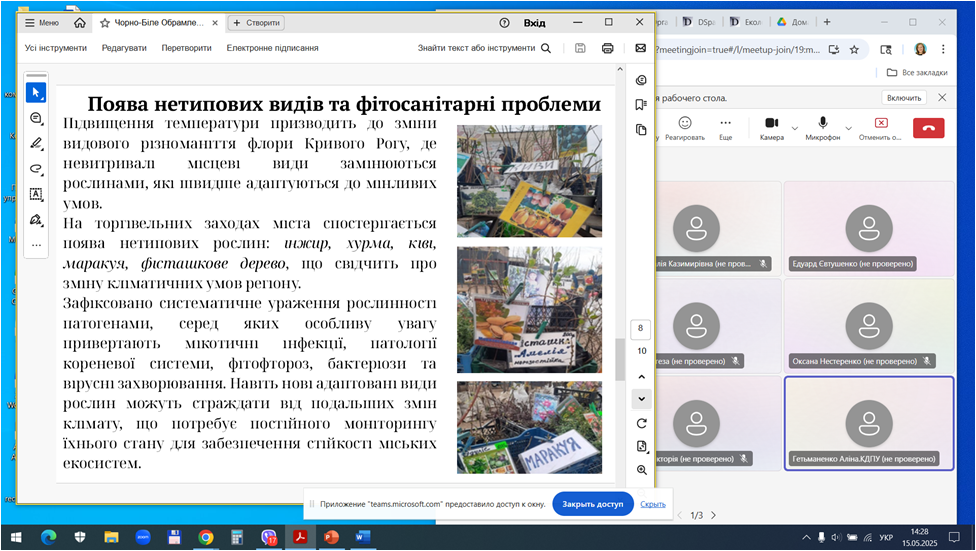Expand the microphone options arrow

click(847, 127)
